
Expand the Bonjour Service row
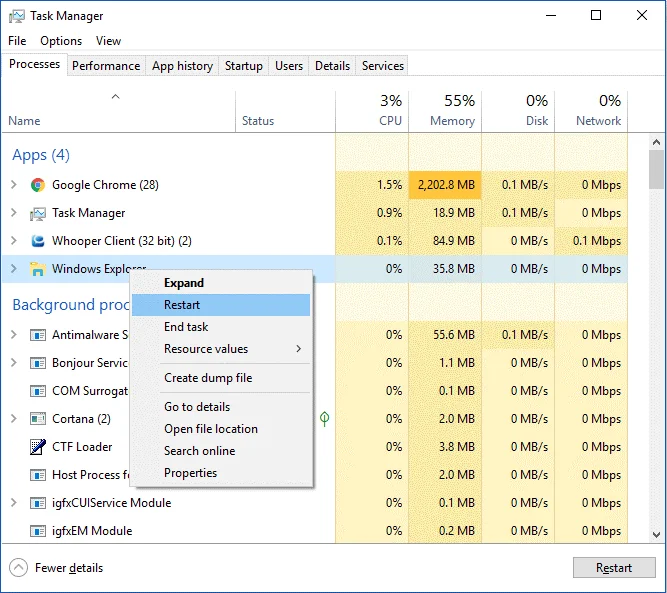[14, 363]
